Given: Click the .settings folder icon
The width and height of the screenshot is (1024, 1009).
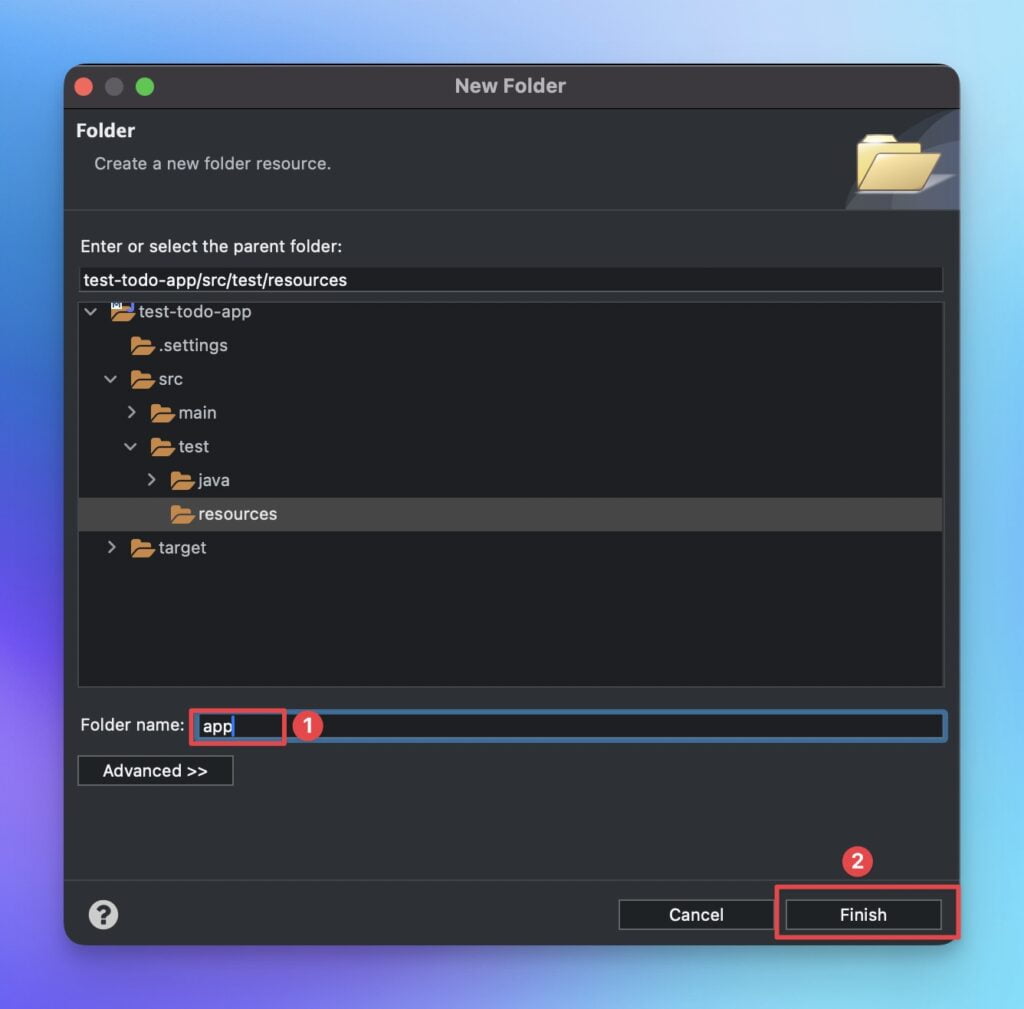Looking at the screenshot, I should click(142, 345).
